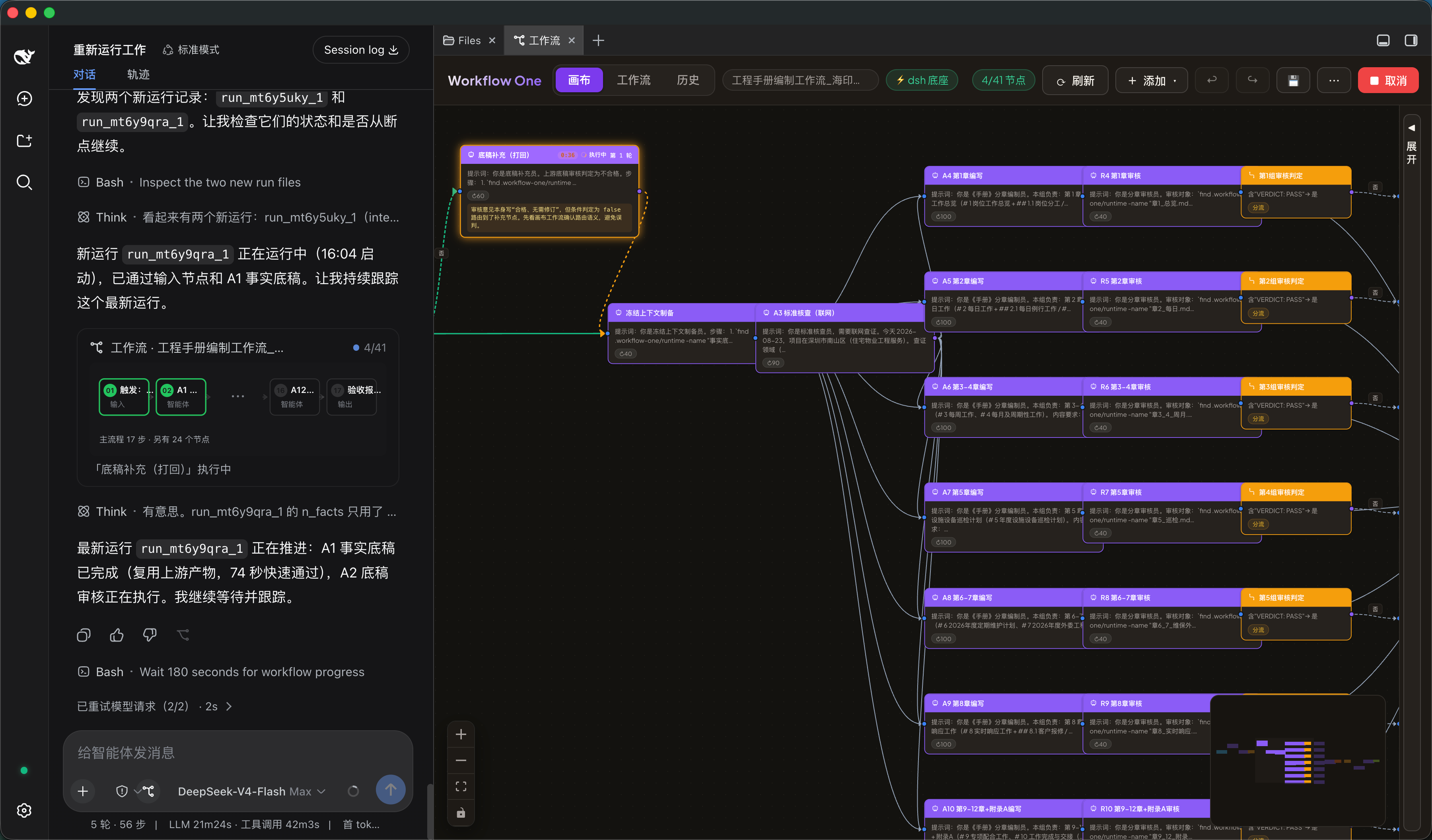Expand the shield permission chevron
The height and width of the screenshot is (840, 1432).
click(137, 791)
